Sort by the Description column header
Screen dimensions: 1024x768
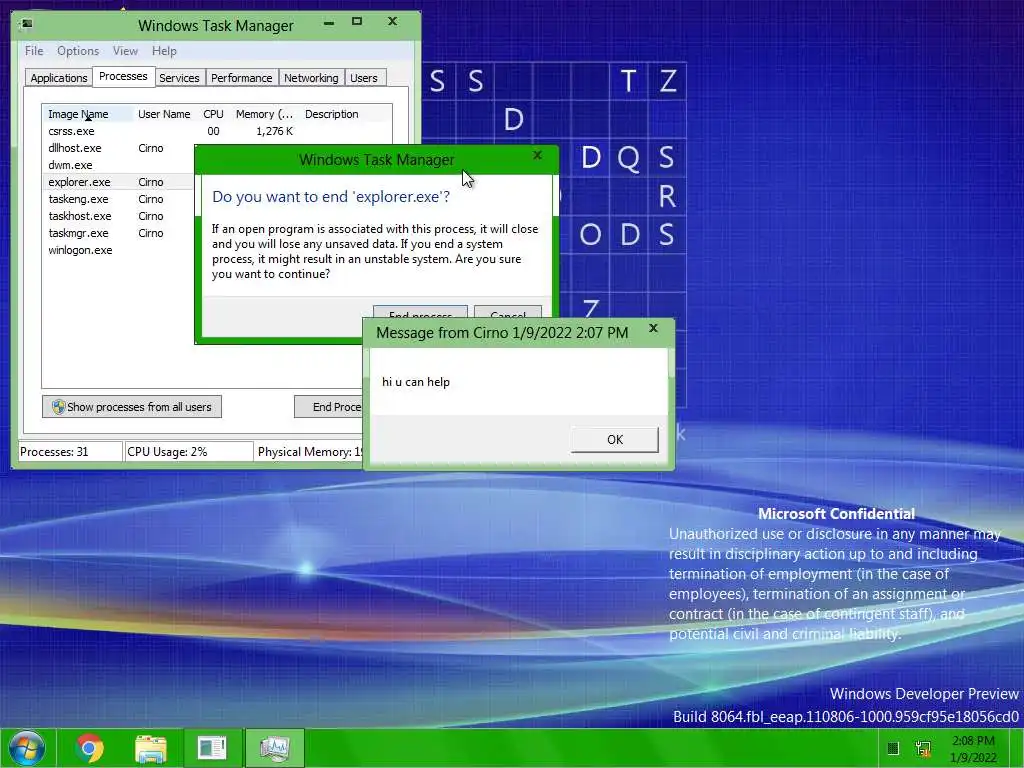tap(332, 114)
